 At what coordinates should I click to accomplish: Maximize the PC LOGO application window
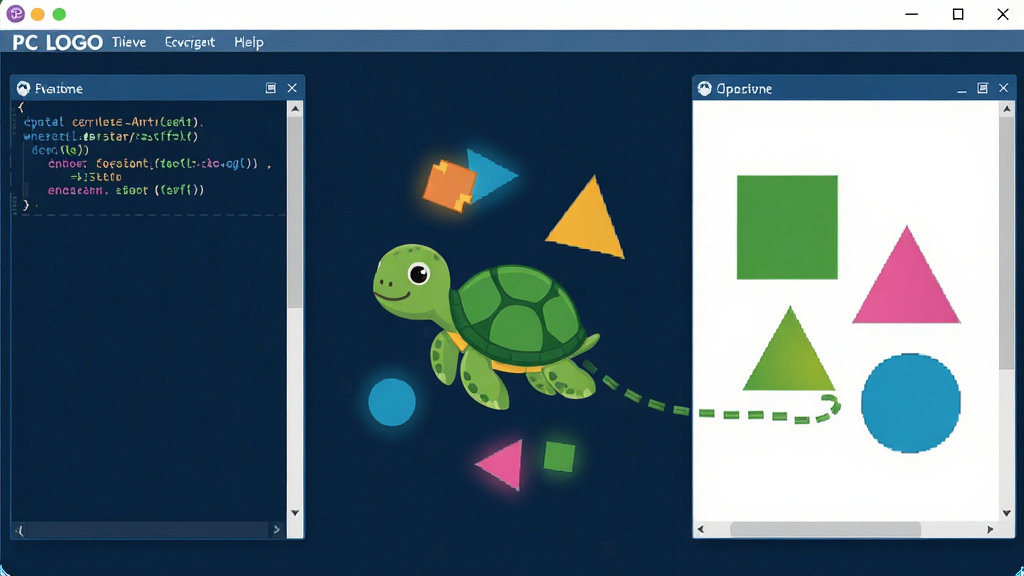958,14
